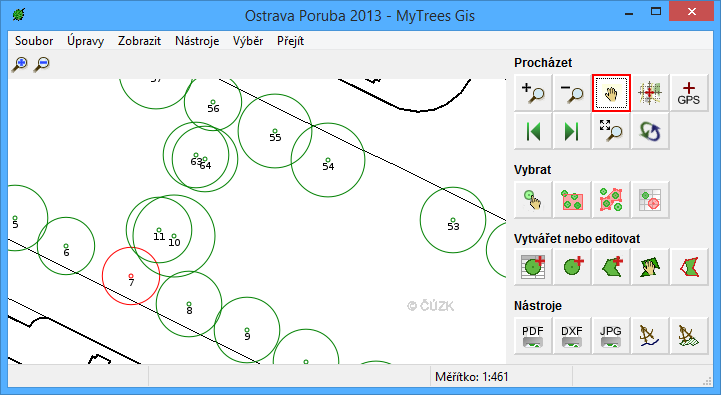Activate the pan hand tool
This screenshot has width=721, height=395.
611,93
